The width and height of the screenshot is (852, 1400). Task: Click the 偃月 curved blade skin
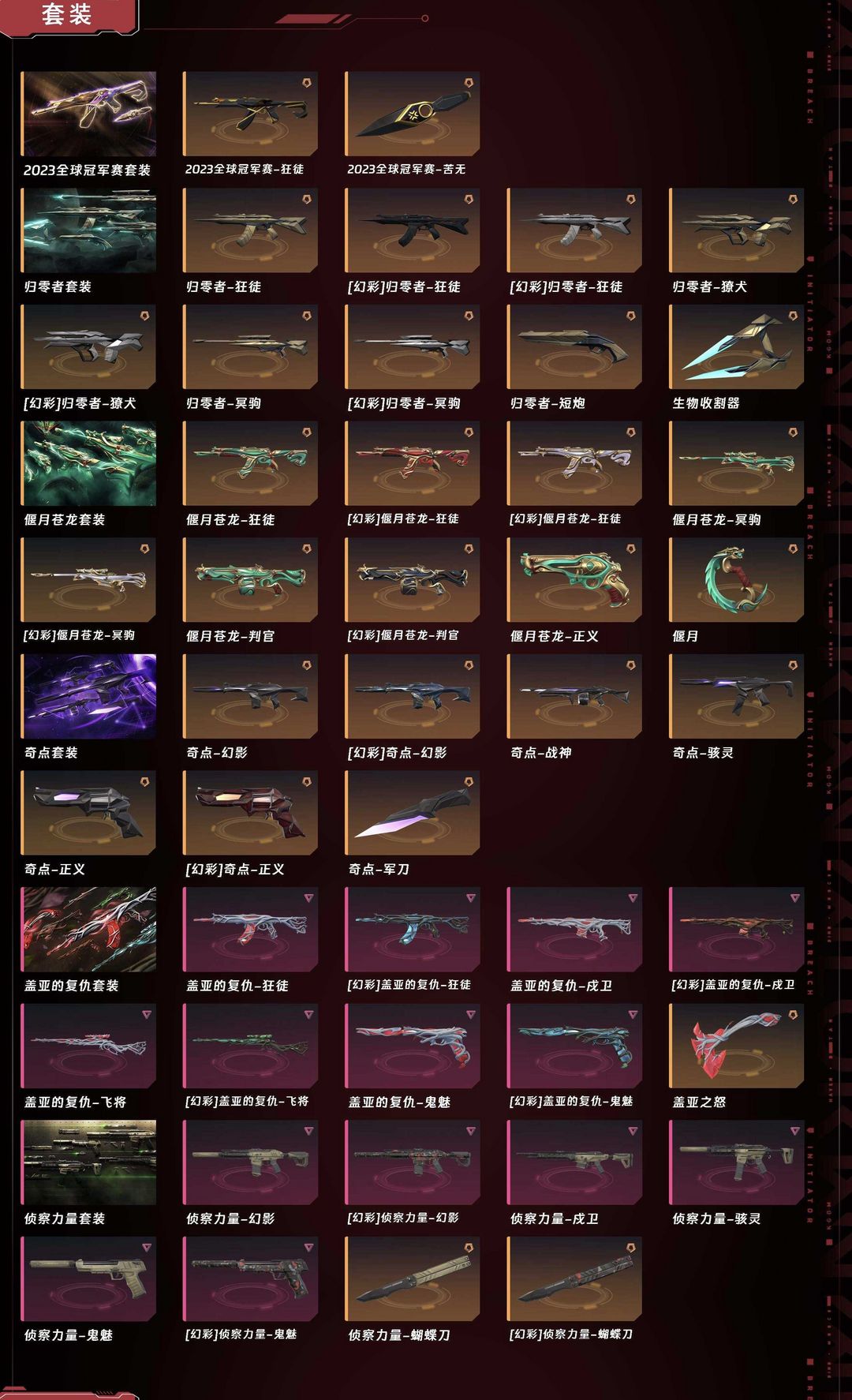(737, 580)
